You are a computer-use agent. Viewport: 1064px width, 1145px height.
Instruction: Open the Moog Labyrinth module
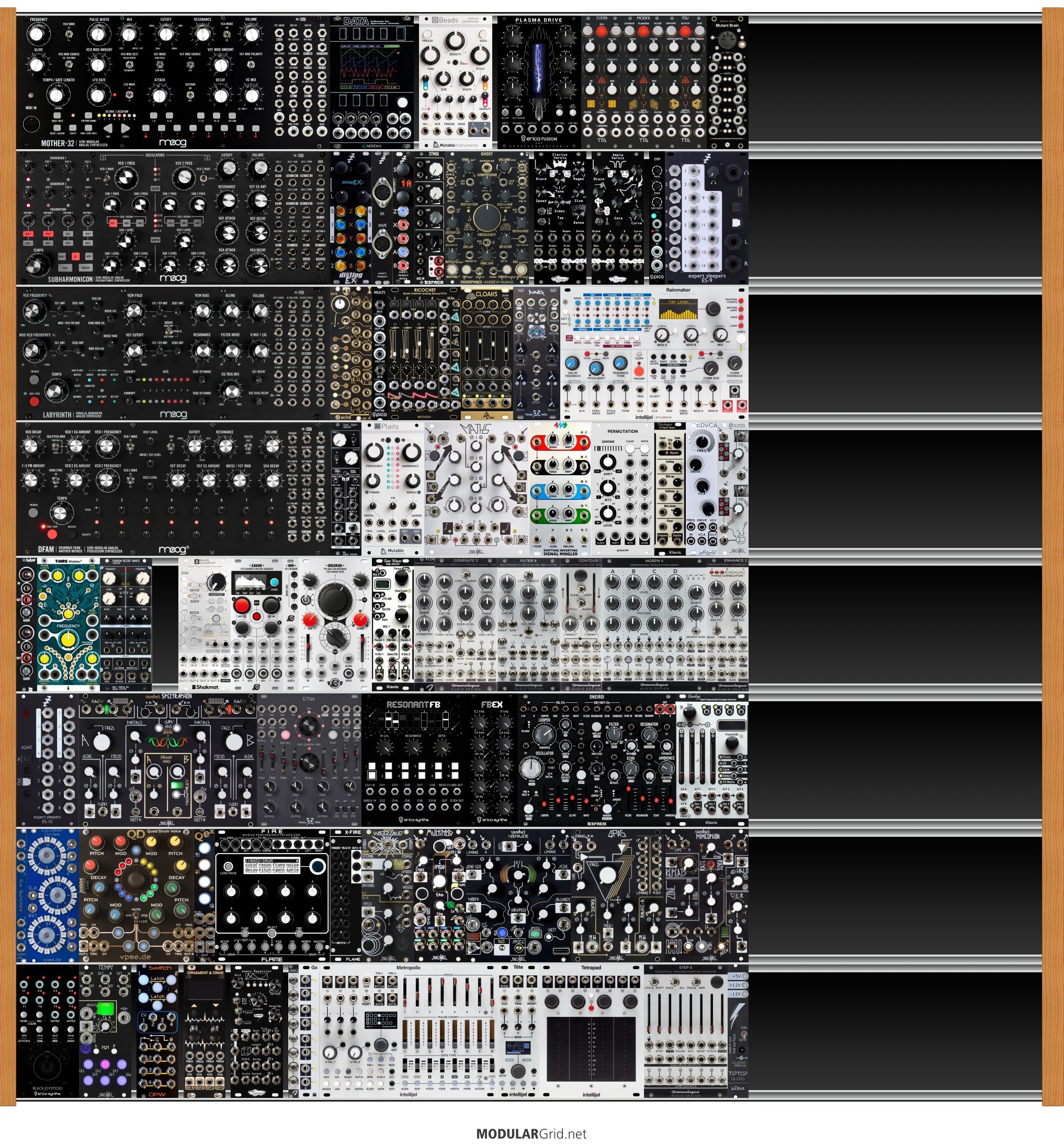click(x=173, y=354)
